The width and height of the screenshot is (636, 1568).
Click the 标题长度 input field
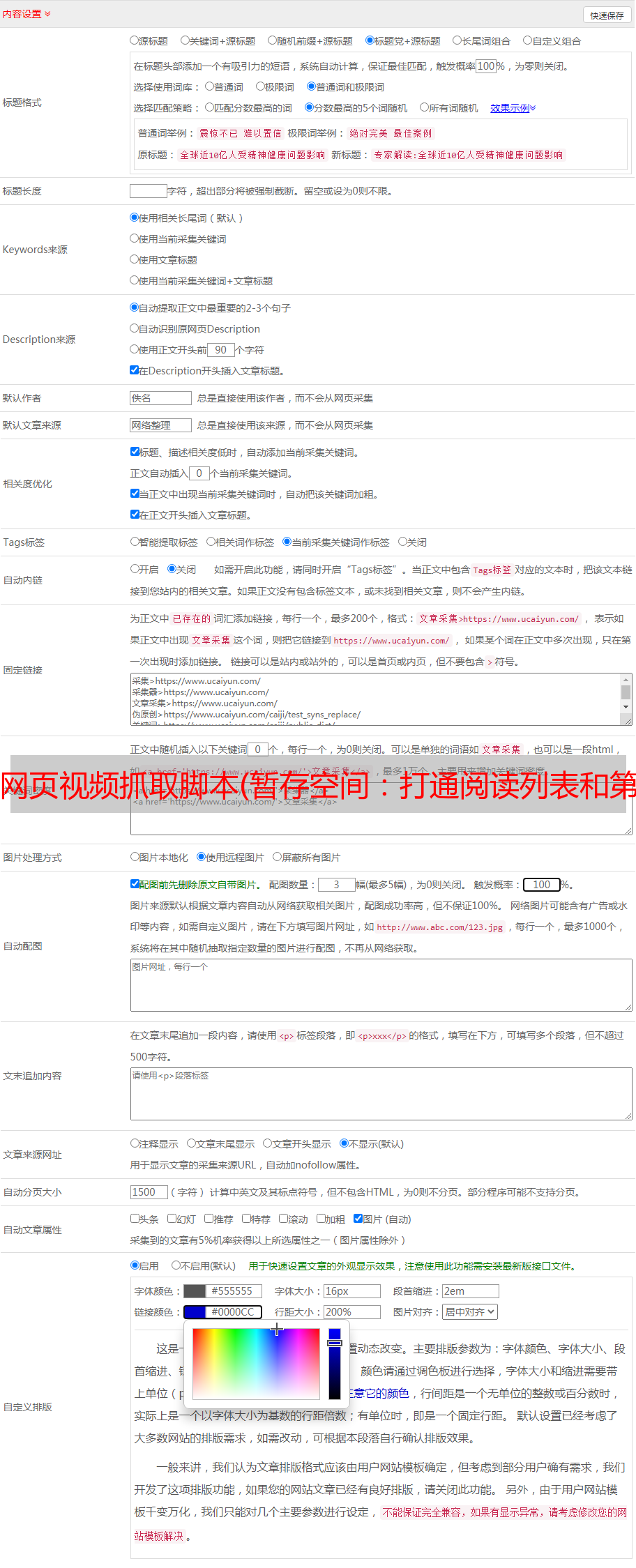coord(148,191)
